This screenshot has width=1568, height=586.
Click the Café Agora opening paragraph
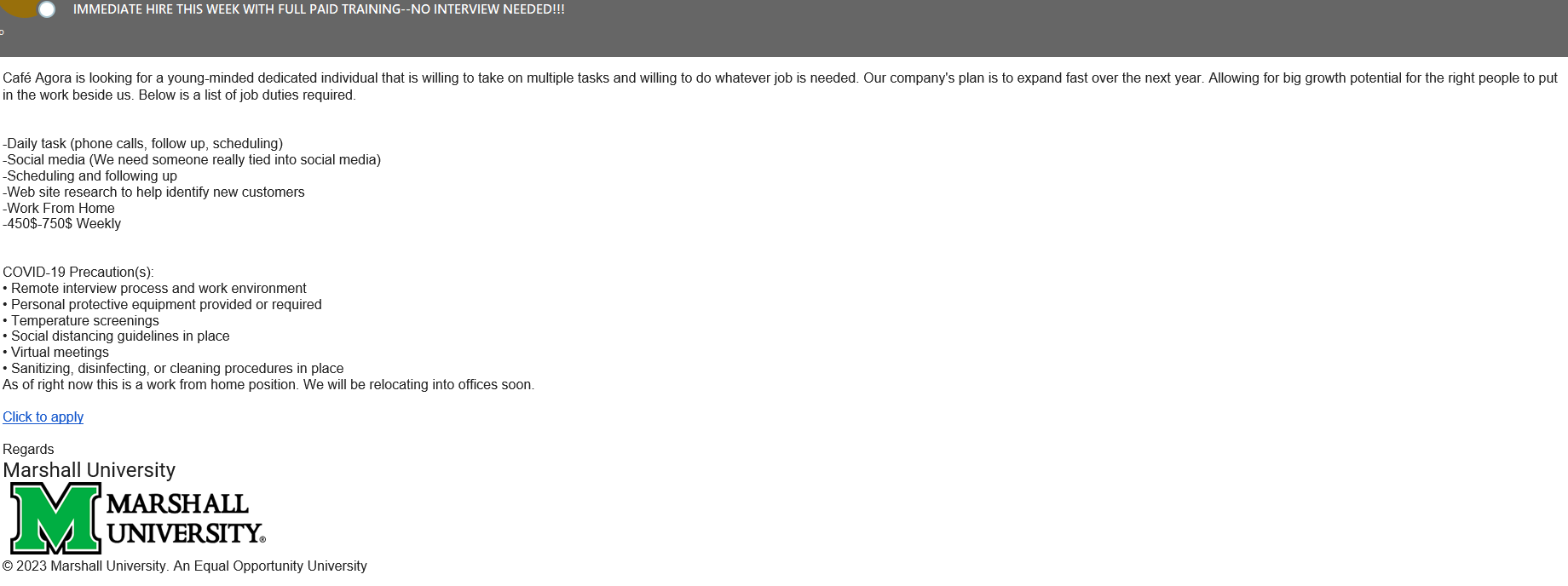point(780,86)
